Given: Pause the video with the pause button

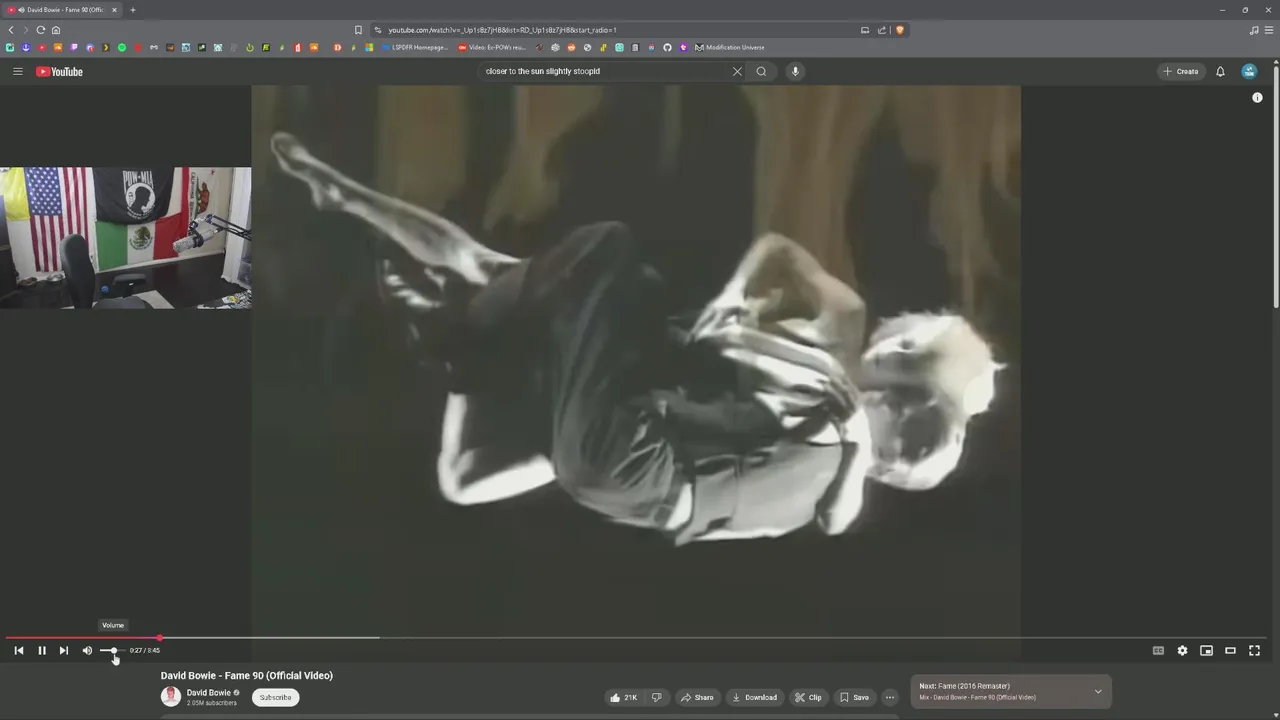Looking at the screenshot, I should click(x=42, y=650).
